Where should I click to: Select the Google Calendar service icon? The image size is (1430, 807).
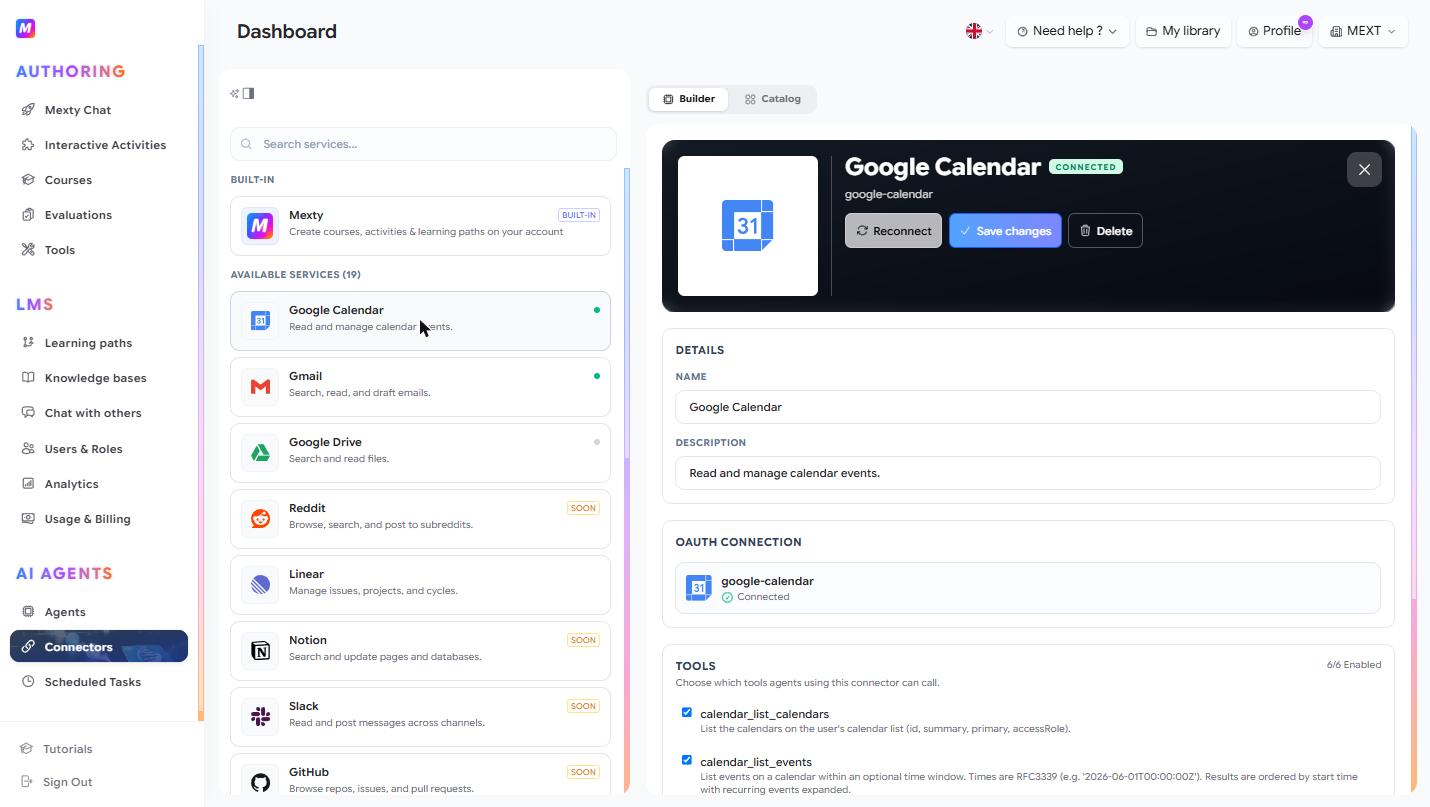(x=260, y=321)
